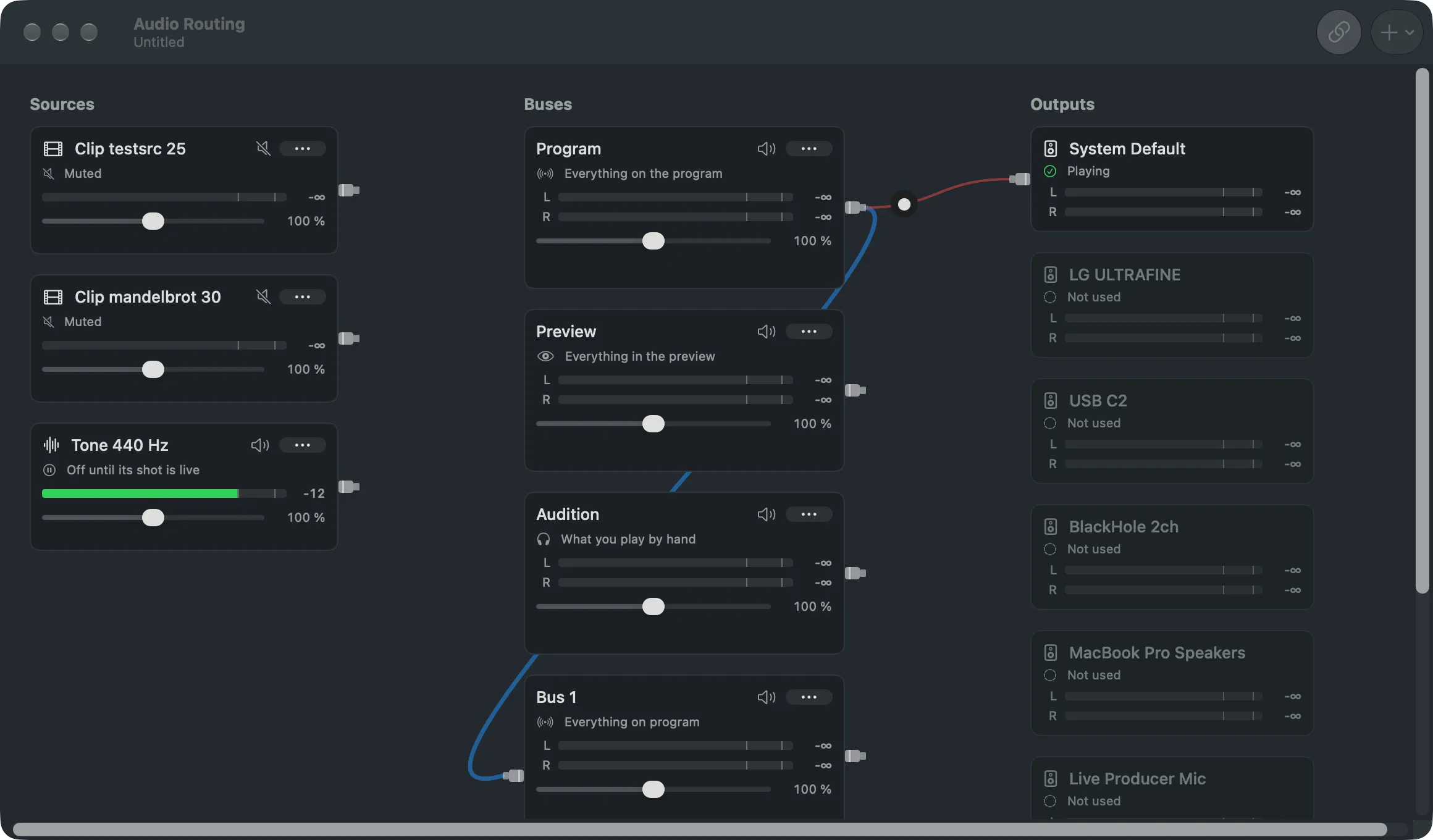Viewport: 1433px width, 840px height.
Task: Click the Bus 1 input plug connector
Action: point(514,776)
